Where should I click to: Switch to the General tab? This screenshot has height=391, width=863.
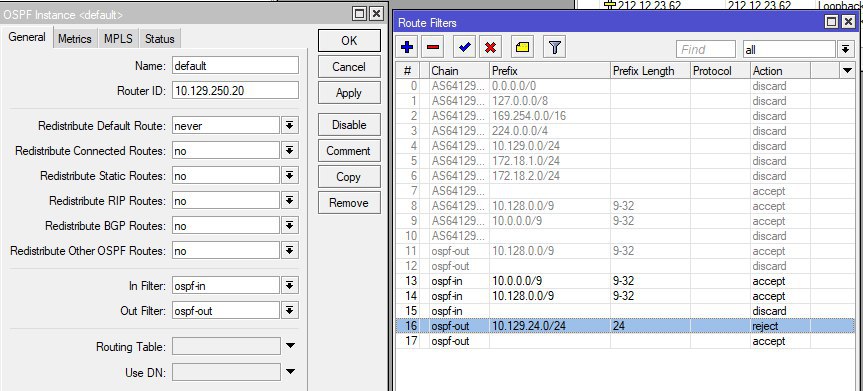27,37
